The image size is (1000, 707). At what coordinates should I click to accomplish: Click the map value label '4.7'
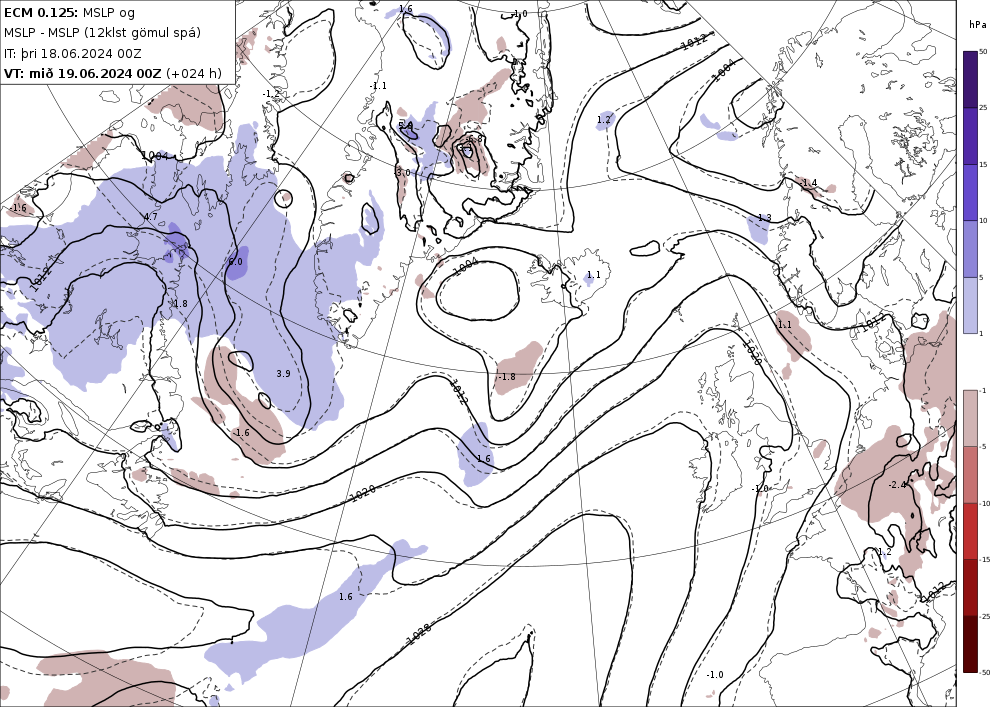point(151,217)
